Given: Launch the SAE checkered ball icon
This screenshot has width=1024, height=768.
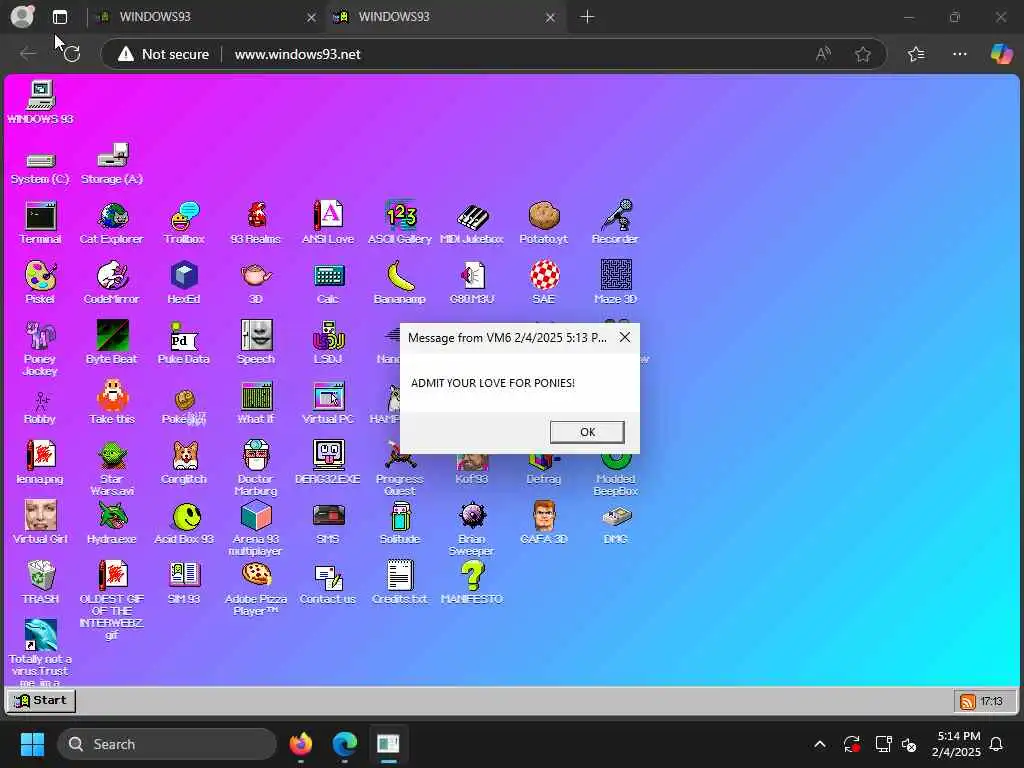Looking at the screenshot, I should (x=543, y=283).
